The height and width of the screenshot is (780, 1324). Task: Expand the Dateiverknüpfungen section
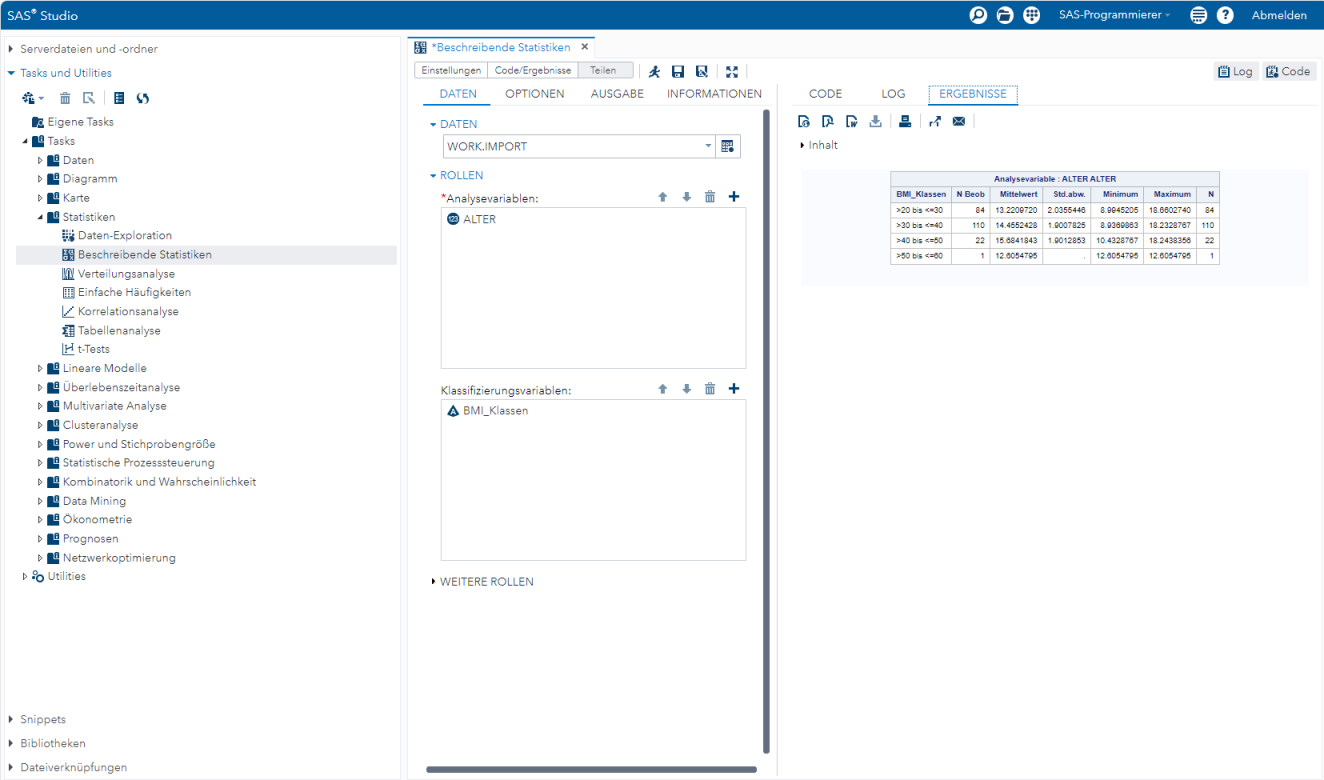coord(11,767)
